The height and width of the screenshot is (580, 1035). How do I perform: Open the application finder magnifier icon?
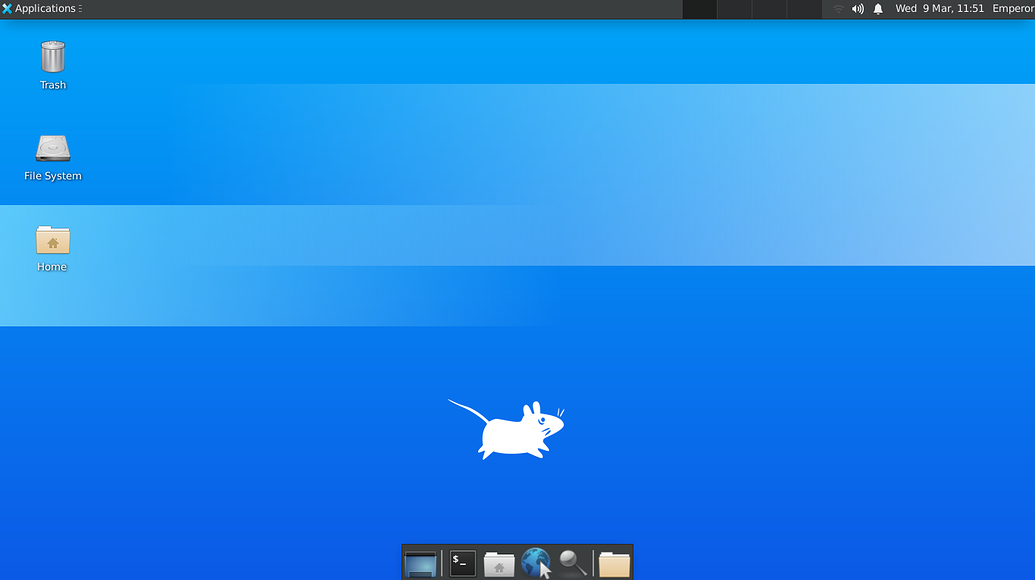pos(572,563)
